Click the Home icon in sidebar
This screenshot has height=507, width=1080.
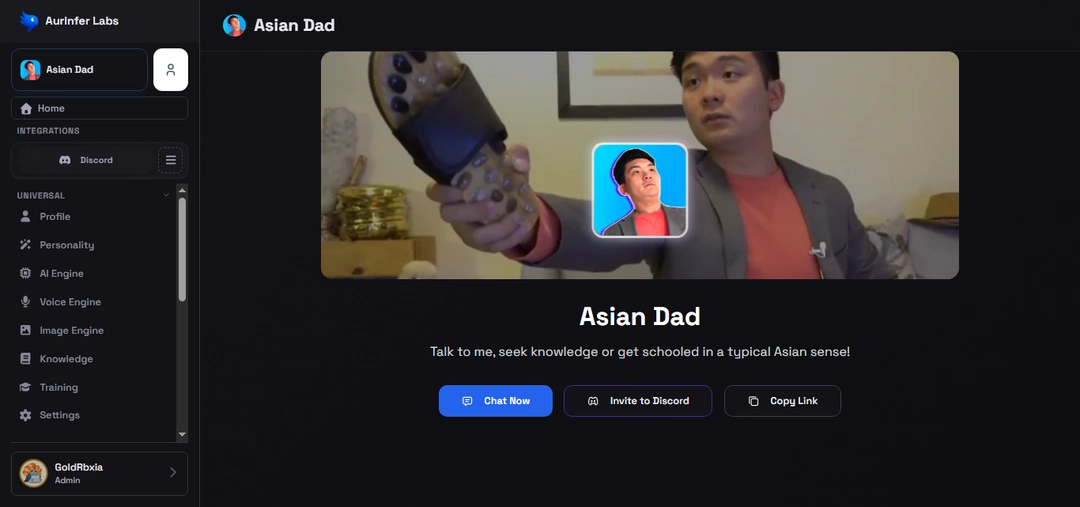[x=26, y=108]
